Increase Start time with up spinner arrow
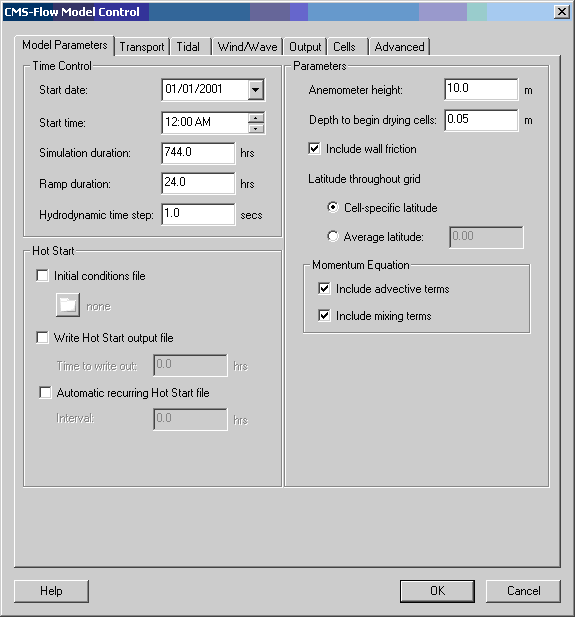Screen dimensions: 575x617 pos(256,118)
